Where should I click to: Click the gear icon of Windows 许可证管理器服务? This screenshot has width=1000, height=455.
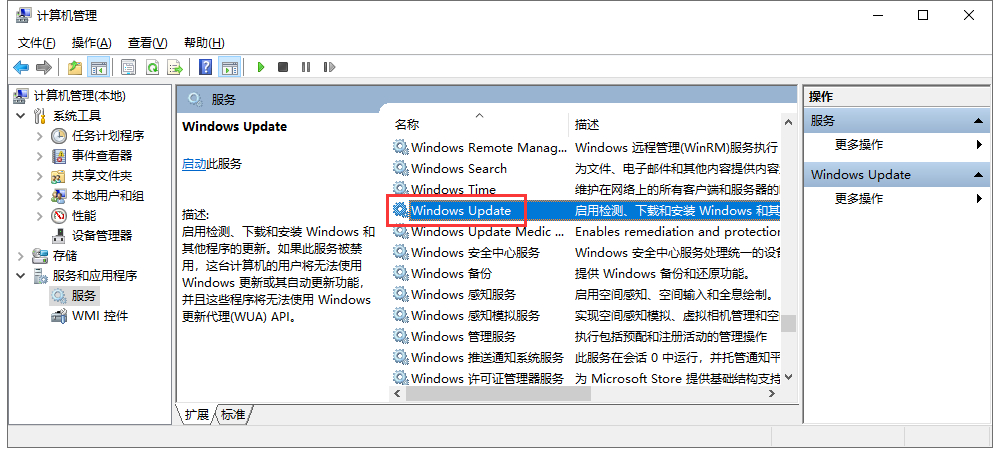tap(400, 378)
